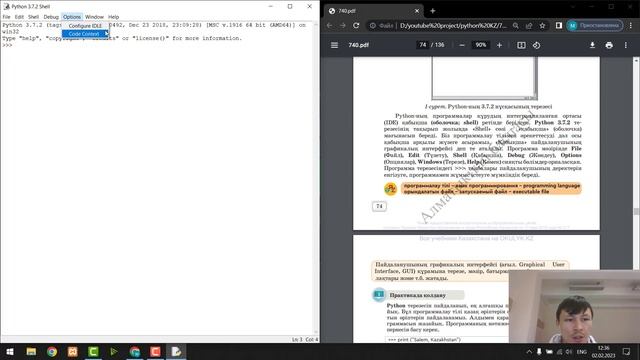Screen dimensions: 640x360
Task: Toggle the PDF sidebar hamburger menu
Action: (334, 45)
